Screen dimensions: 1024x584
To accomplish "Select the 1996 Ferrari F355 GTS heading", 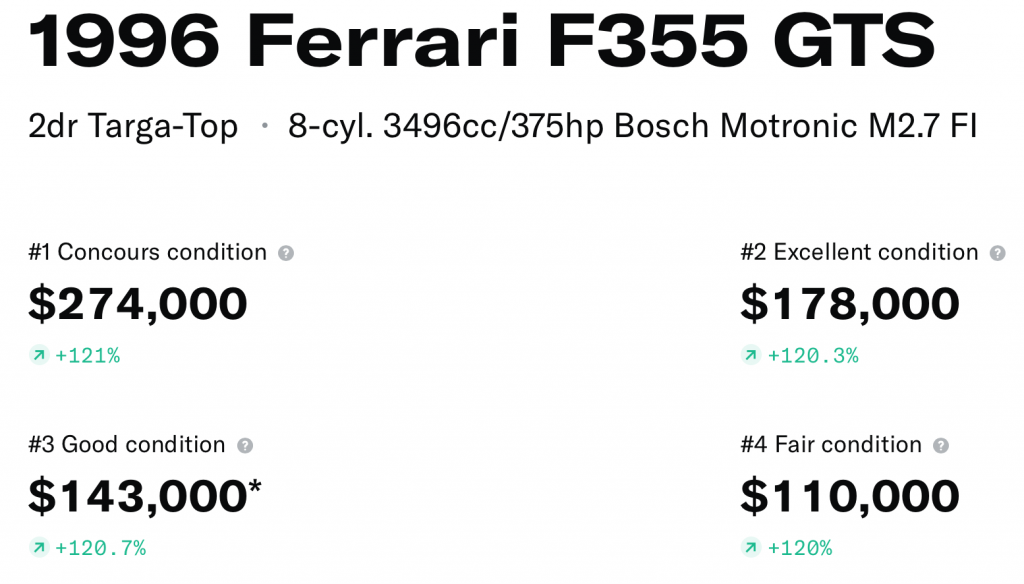I will coord(481,40).
